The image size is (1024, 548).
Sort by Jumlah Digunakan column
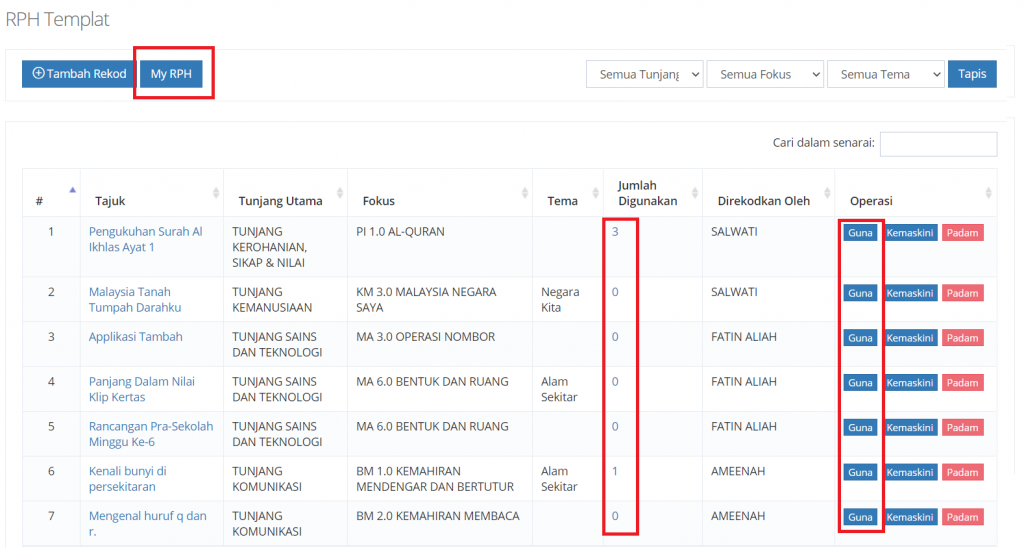(652, 193)
